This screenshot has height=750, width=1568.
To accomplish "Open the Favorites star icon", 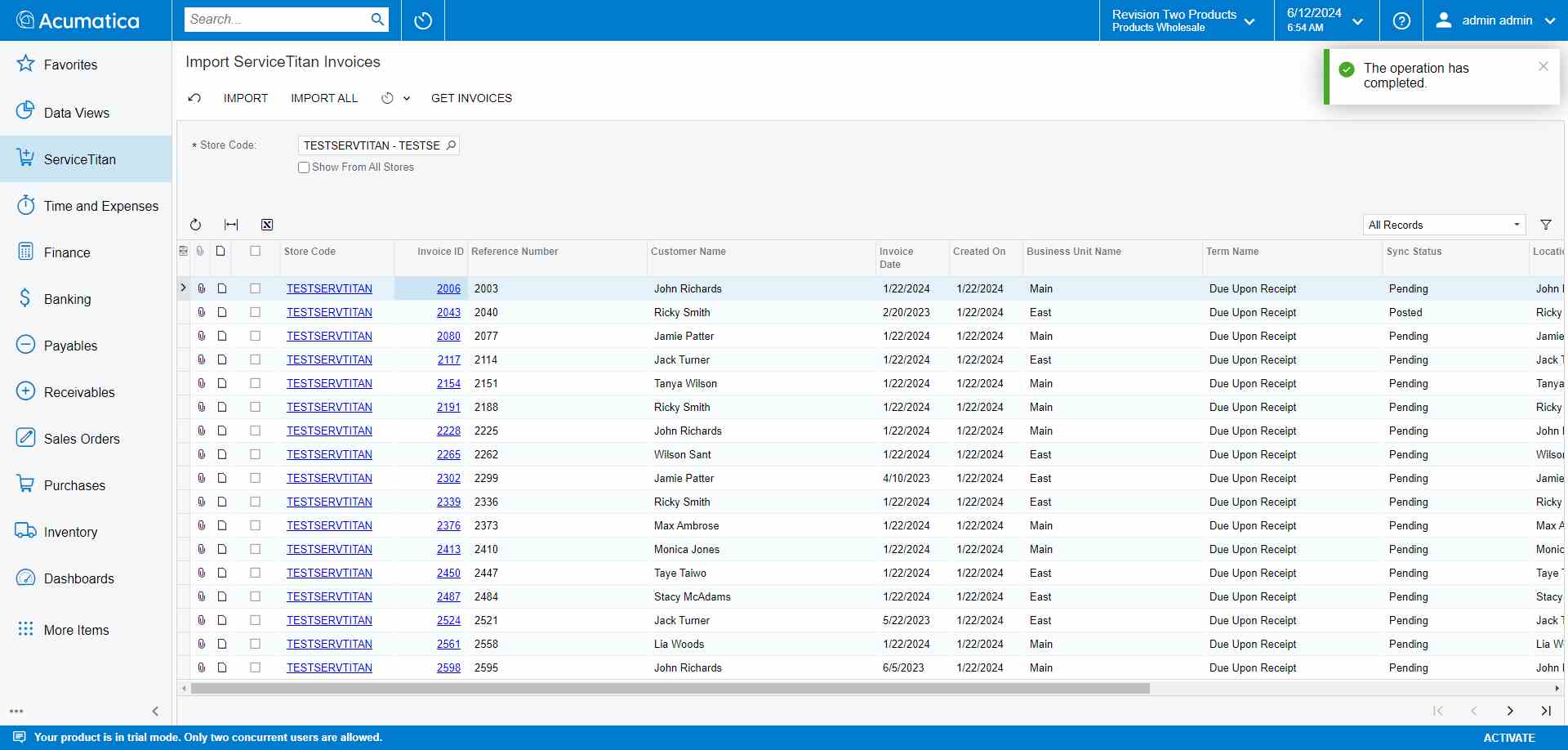I will click(x=25, y=64).
